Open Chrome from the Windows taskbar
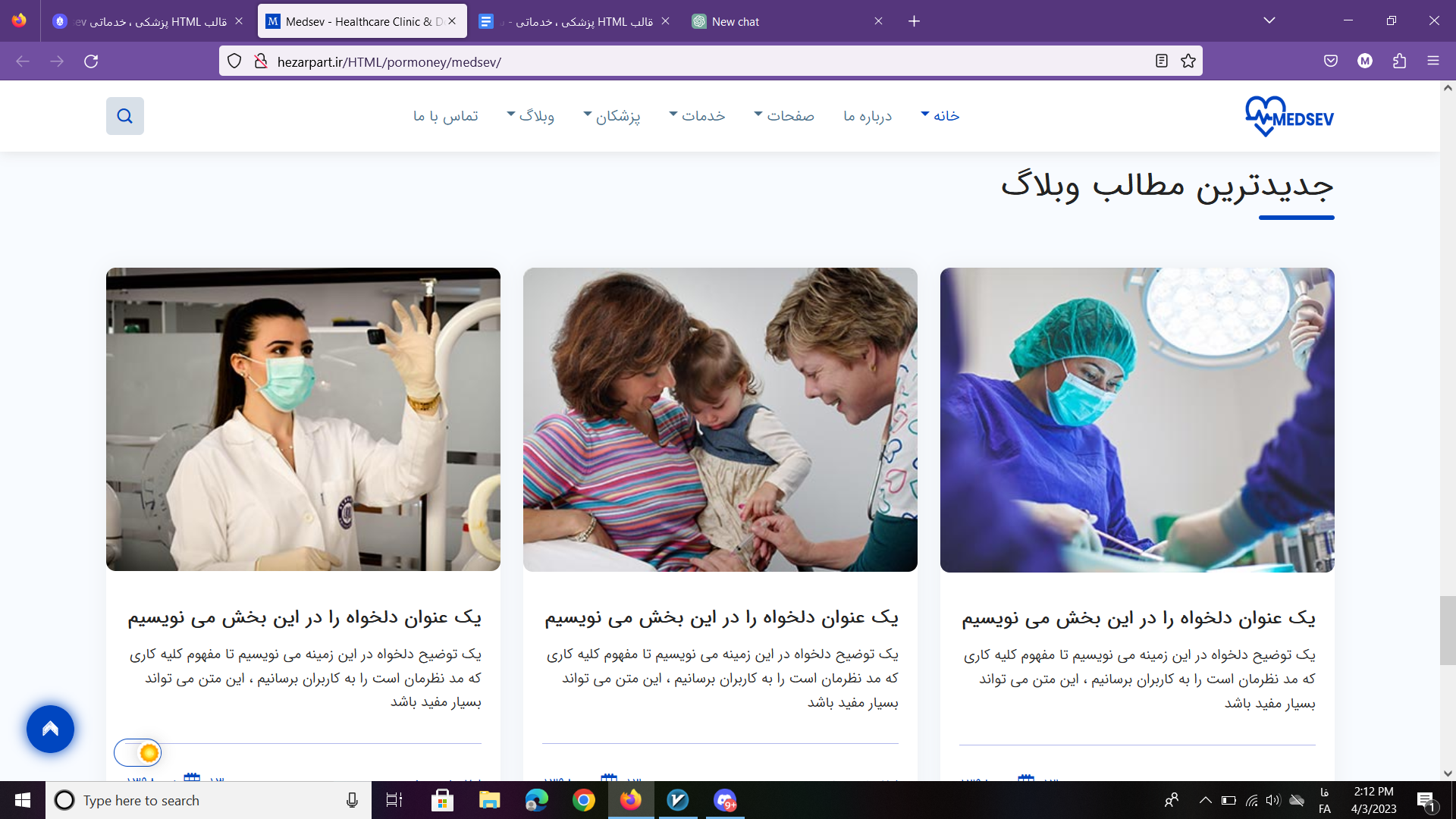Viewport: 1456px width, 819px height. 583,800
